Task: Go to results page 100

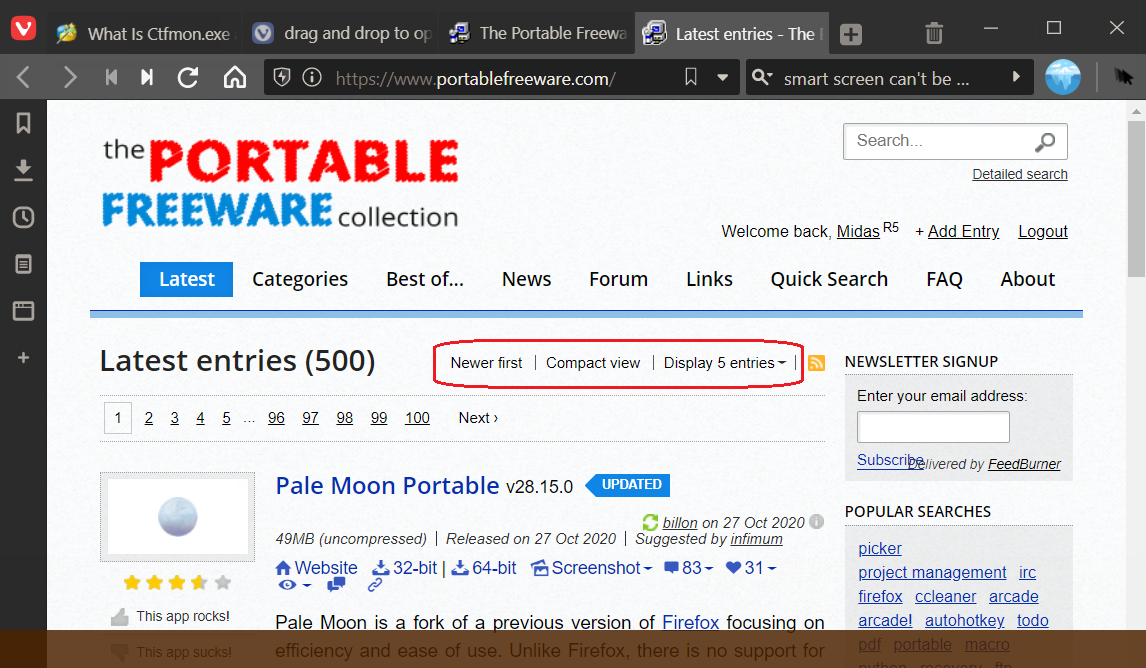Action: [x=417, y=418]
